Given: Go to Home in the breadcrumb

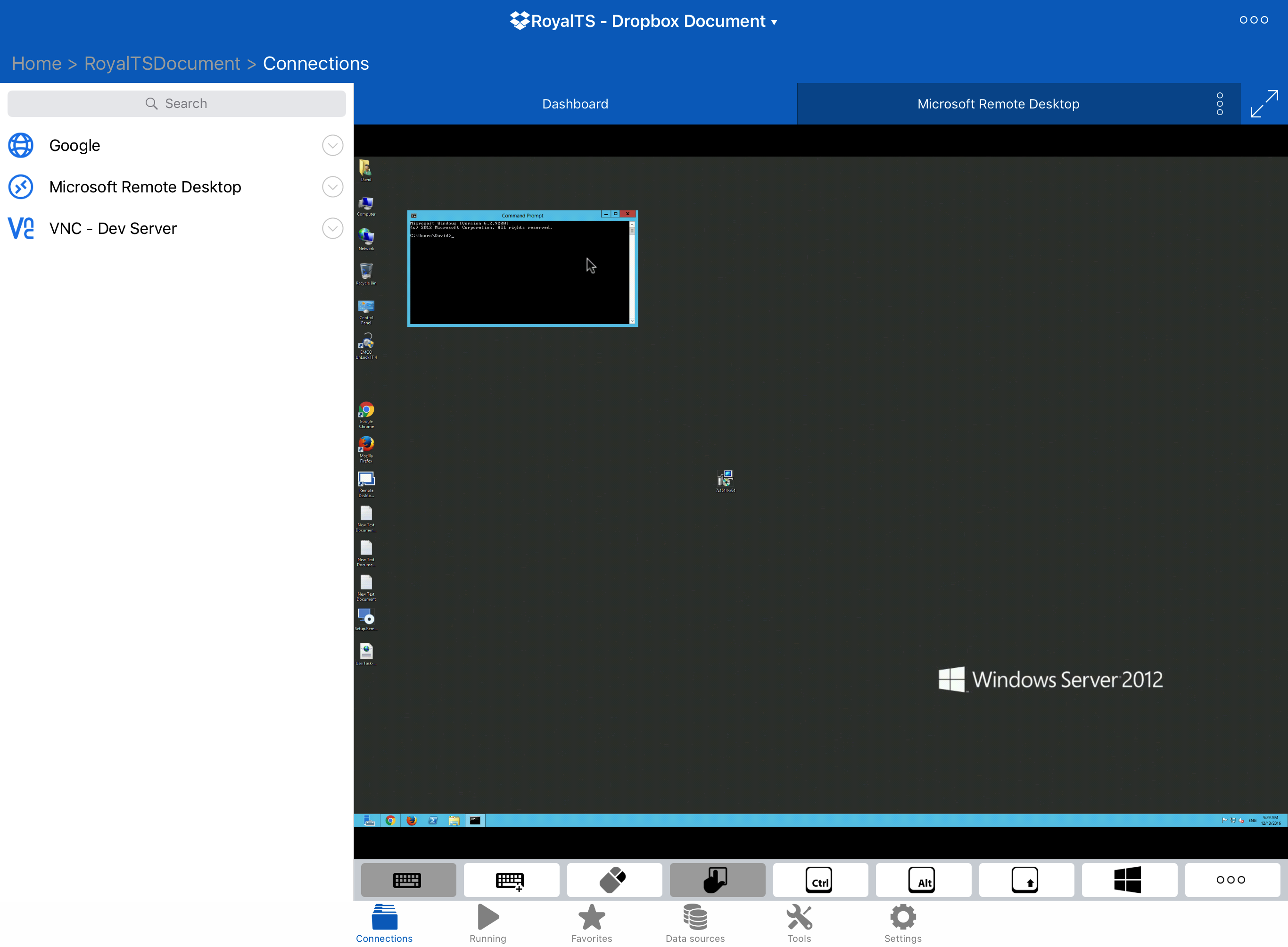Looking at the screenshot, I should tap(37, 63).
